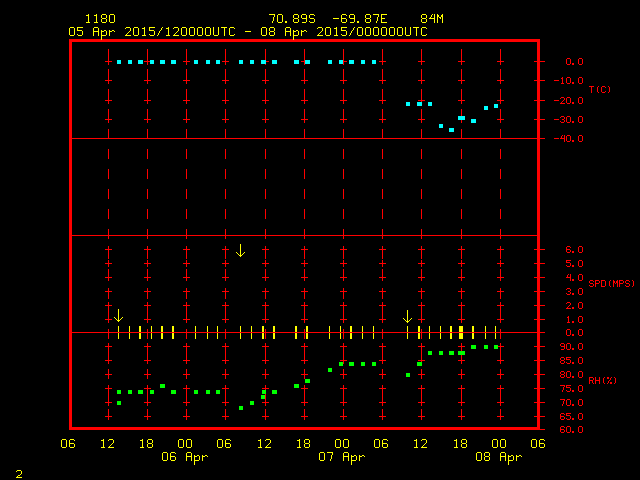Click the lowest green humidity data point

click(241, 408)
